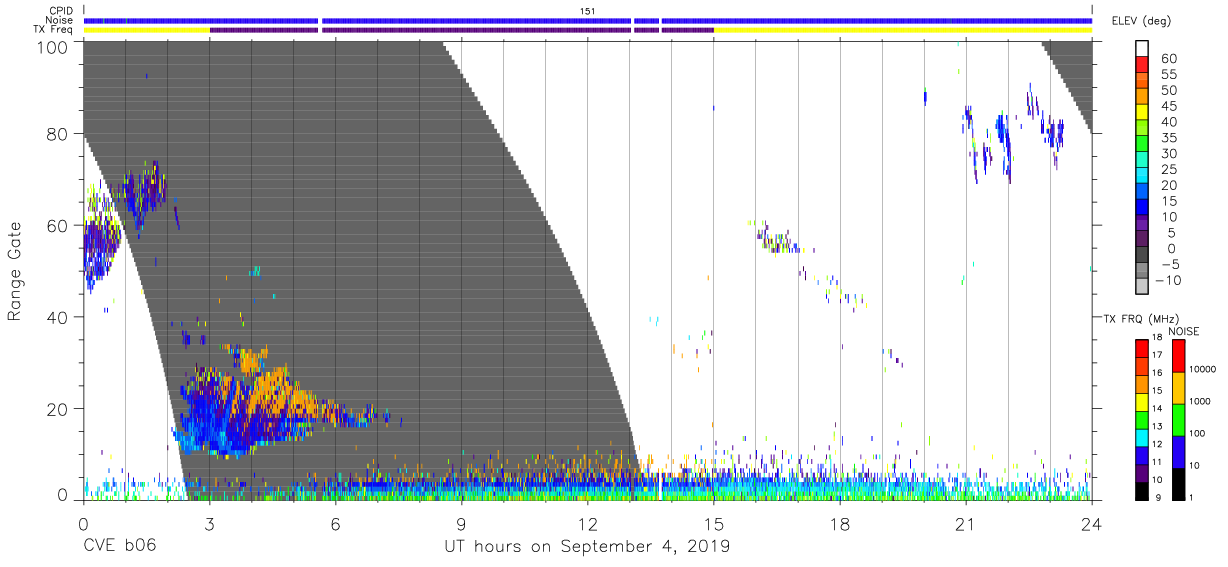1228x567 pixels.
Task: Pick the green segment of the NOISE colorbar
Action: [1179, 420]
